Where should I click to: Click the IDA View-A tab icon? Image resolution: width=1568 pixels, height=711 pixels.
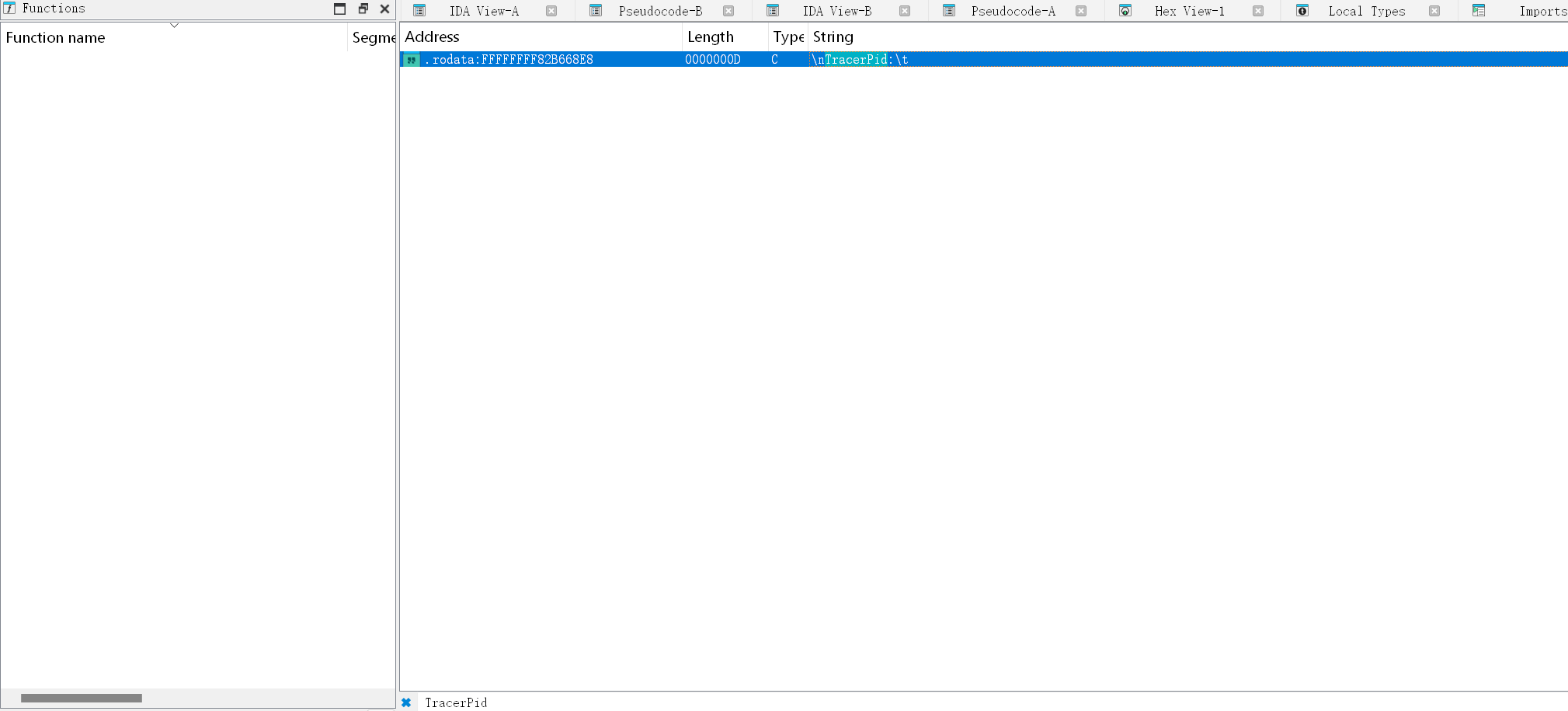[x=419, y=11]
